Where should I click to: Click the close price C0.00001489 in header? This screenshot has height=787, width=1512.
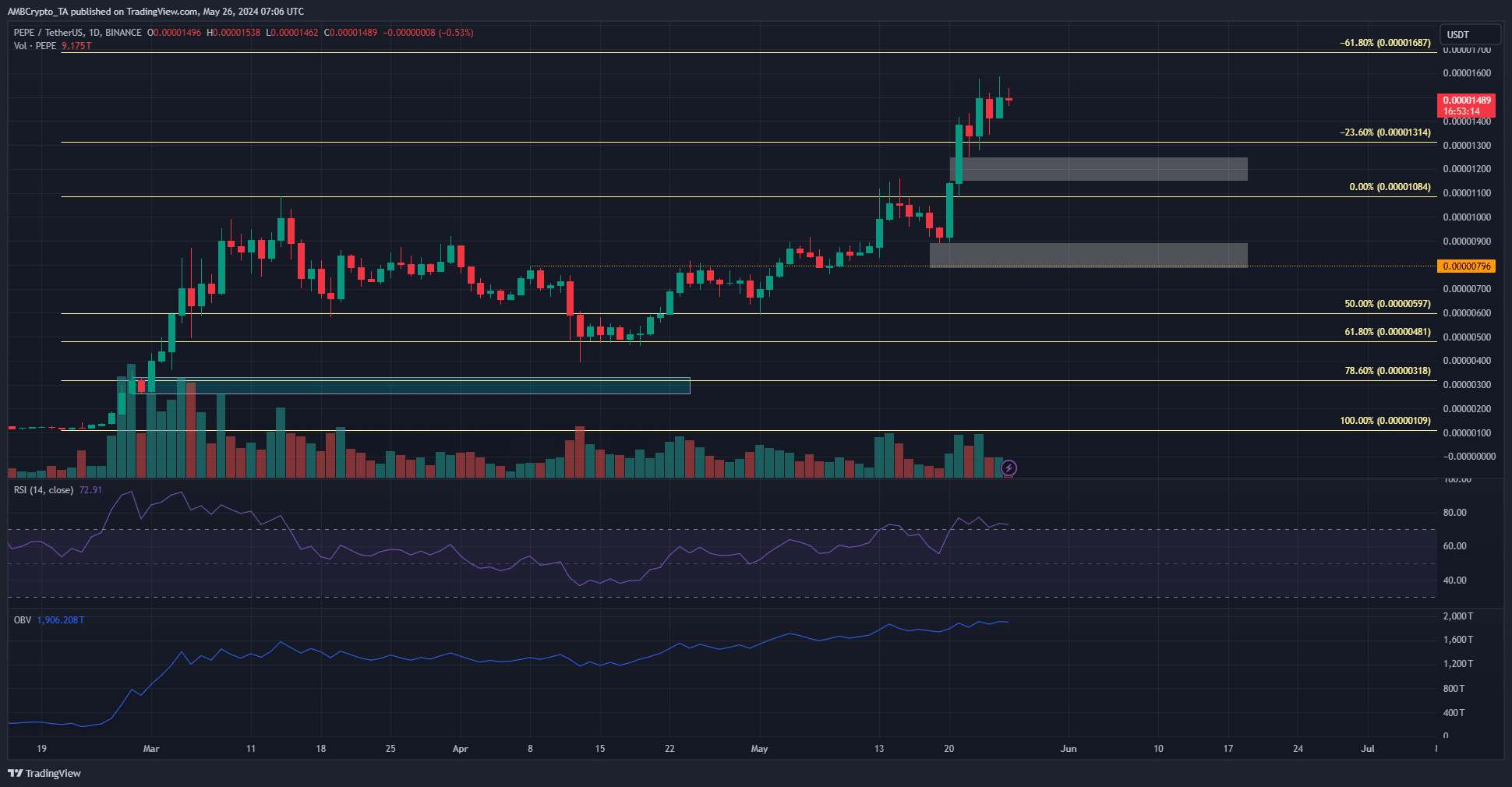(351, 33)
